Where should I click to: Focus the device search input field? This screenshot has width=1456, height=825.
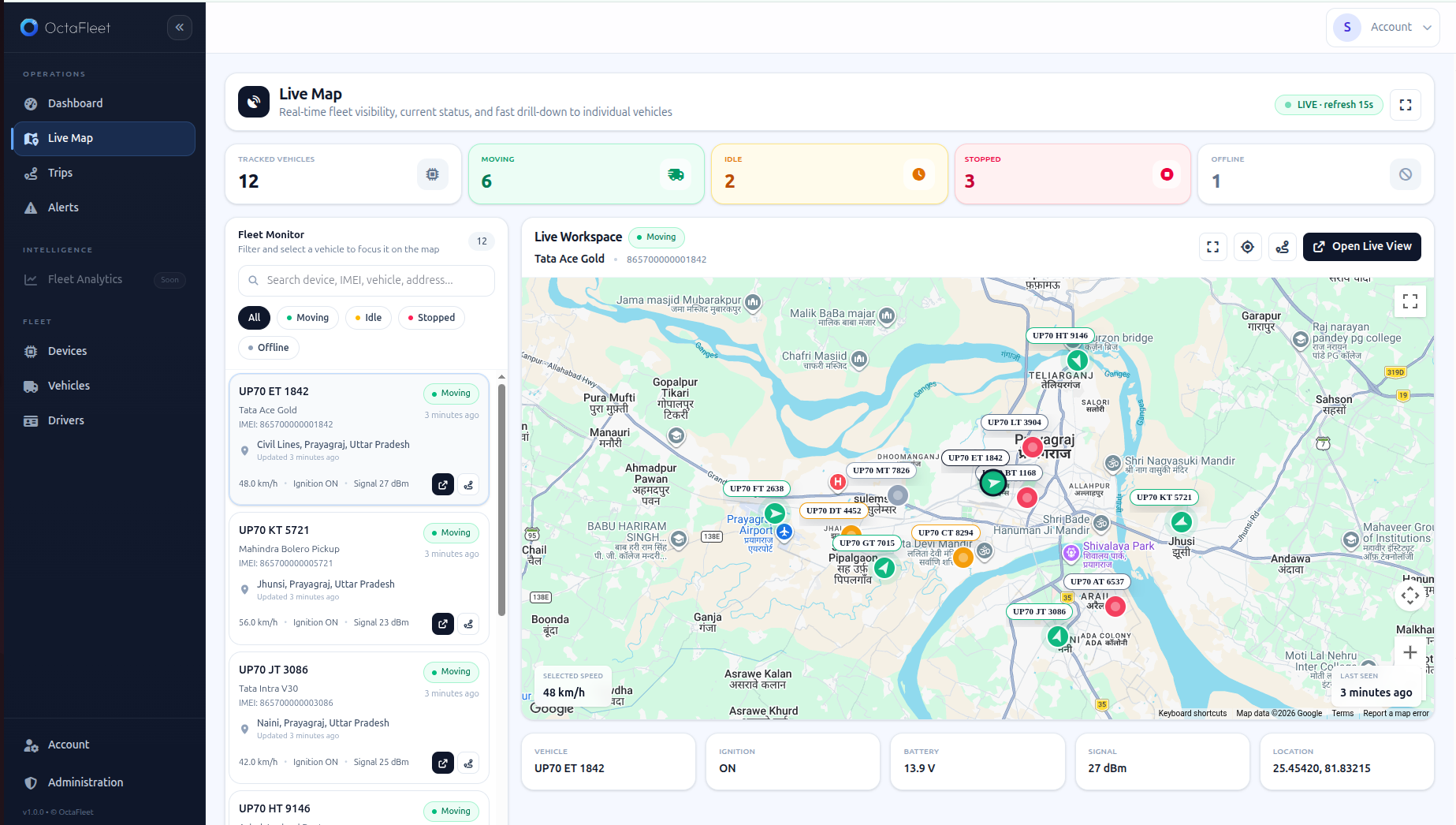tap(367, 280)
